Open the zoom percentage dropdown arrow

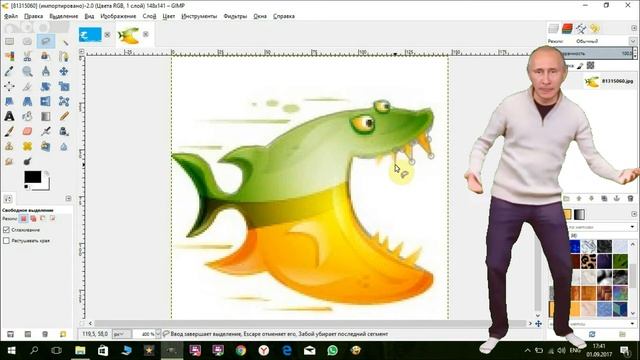(158, 334)
